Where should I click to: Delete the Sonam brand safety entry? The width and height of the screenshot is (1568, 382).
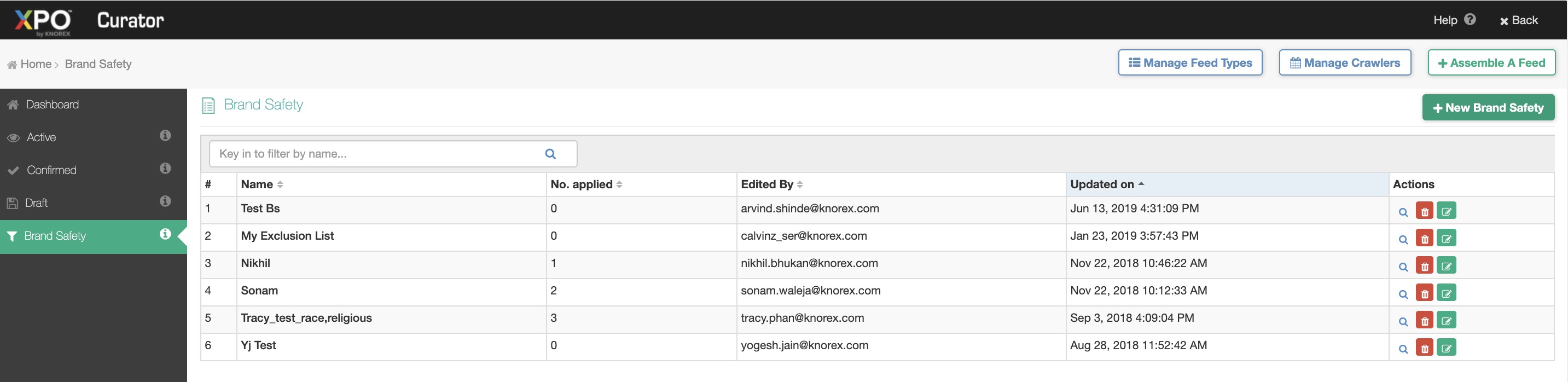[x=1424, y=294]
